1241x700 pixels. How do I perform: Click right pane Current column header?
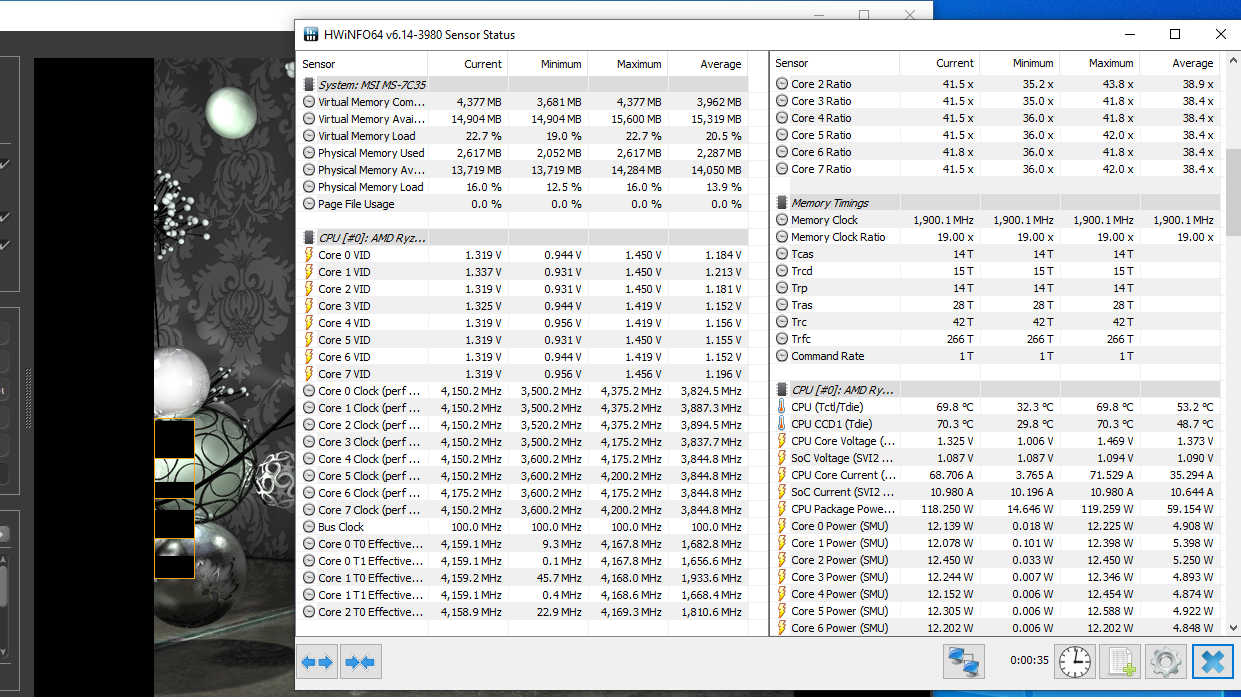(940, 63)
